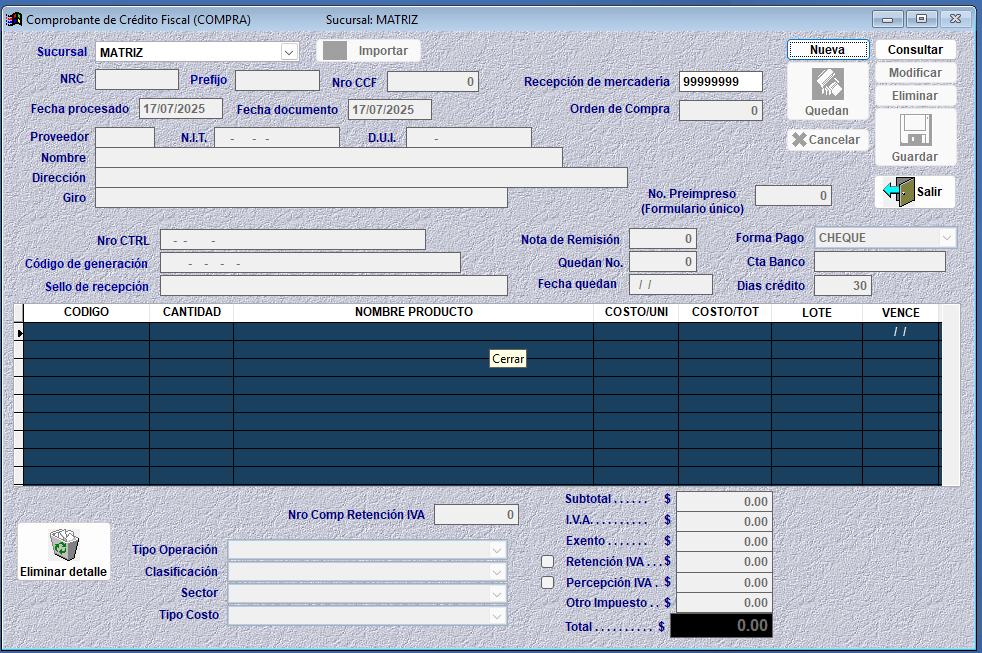Click the Eliminar detalle recycle bin icon
This screenshot has width=982, height=653.
click(x=64, y=545)
